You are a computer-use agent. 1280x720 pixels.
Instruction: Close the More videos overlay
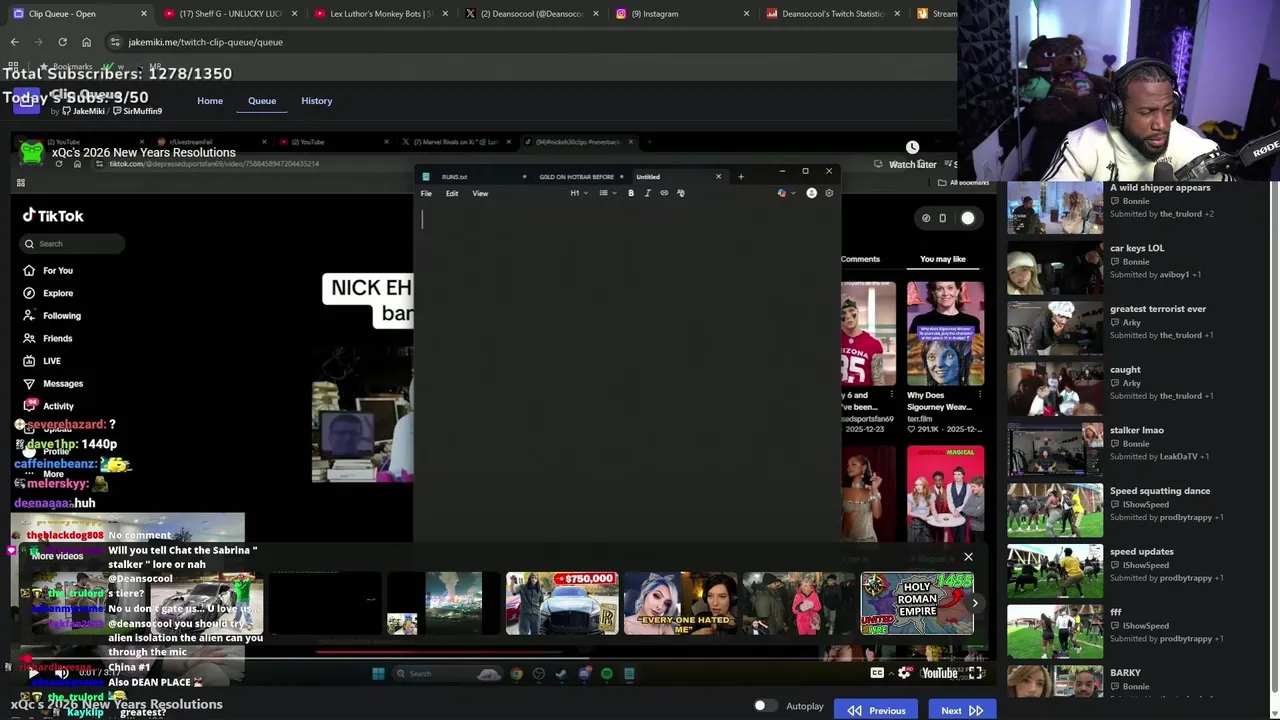point(968,557)
